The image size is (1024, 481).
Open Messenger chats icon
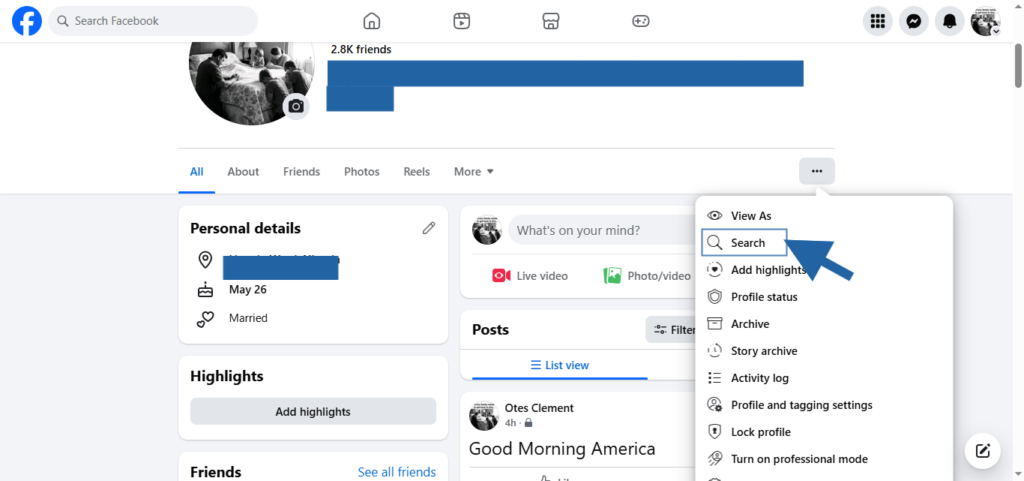[913, 21]
